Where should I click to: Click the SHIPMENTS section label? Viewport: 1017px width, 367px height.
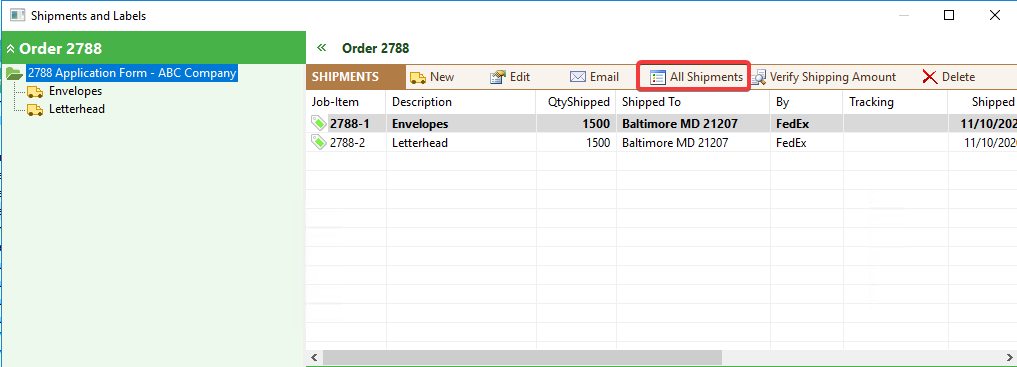point(345,77)
